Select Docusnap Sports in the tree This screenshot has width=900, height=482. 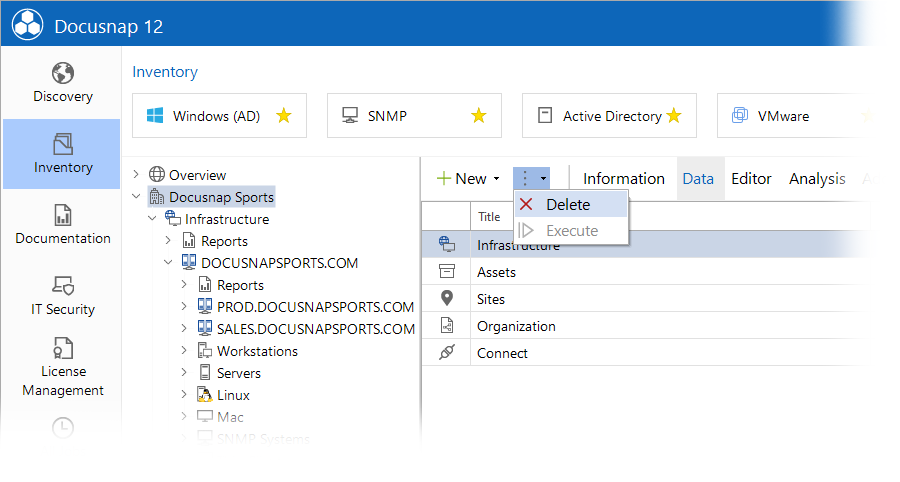pyautogui.click(x=221, y=197)
